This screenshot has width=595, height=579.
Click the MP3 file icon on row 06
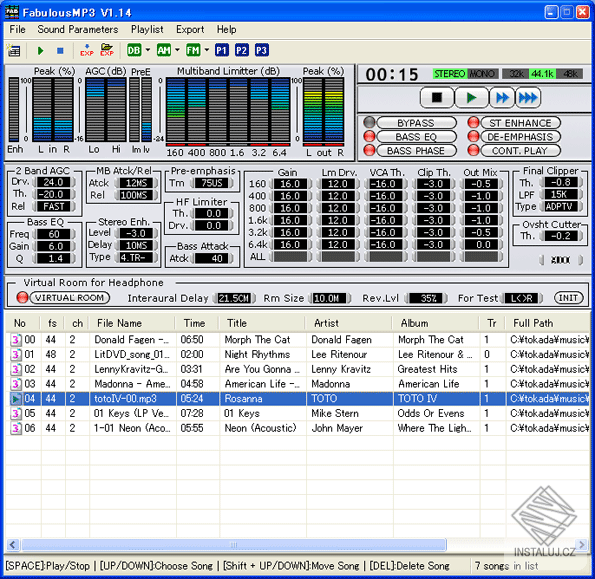(16, 428)
